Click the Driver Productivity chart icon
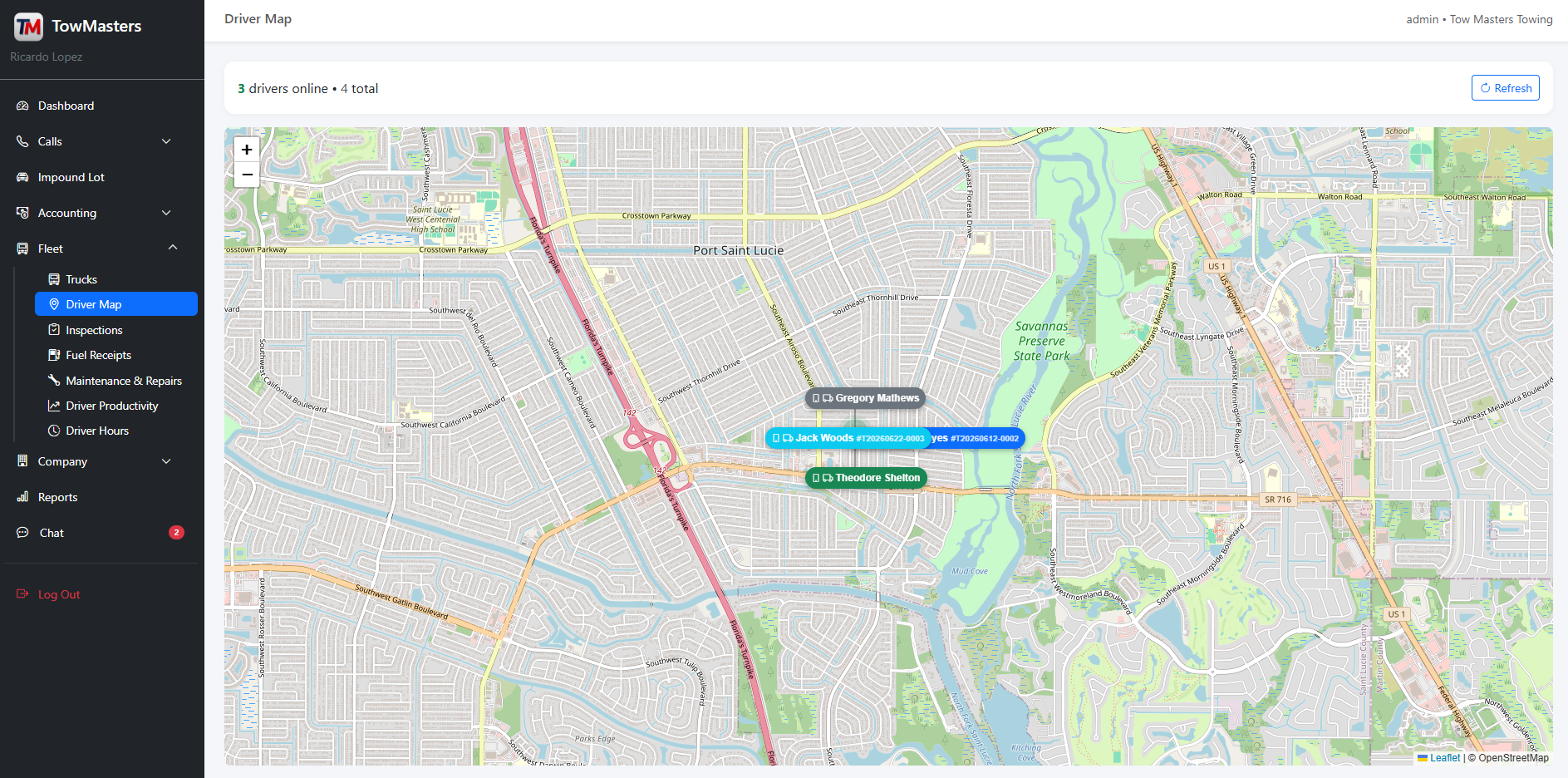 [54, 406]
